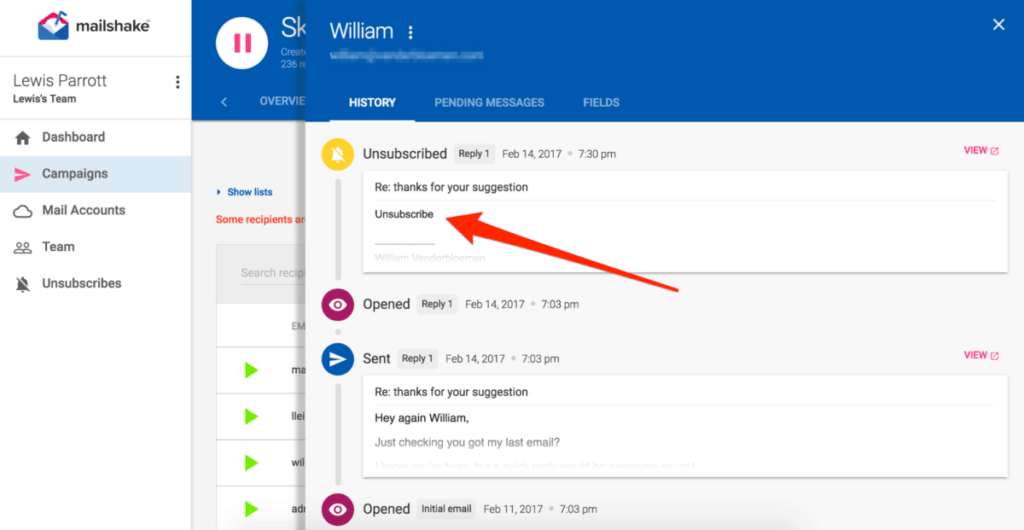Open William contact options menu
The width and height of the screenshot is (1024, 530).
pyautogui.click(x=410, y=32)
